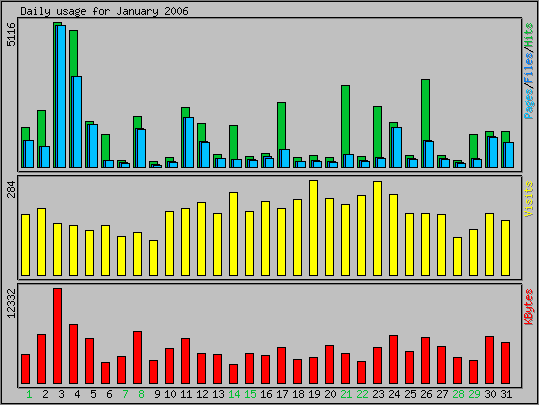Select the red KBytes bar for day 30

[490, 360]
